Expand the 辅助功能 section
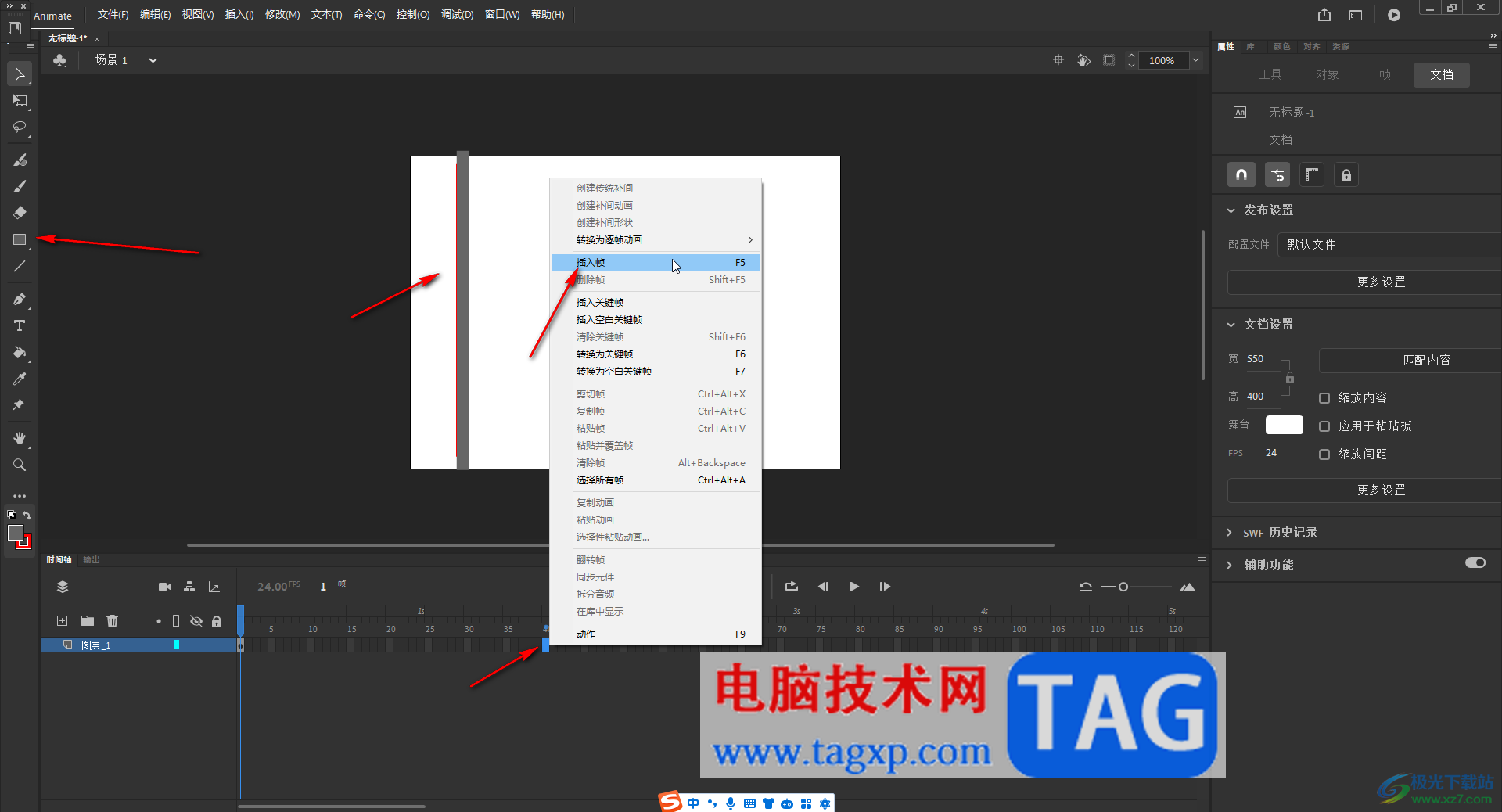This screenshot has width=1502, height=812. tap(1230, 566)
